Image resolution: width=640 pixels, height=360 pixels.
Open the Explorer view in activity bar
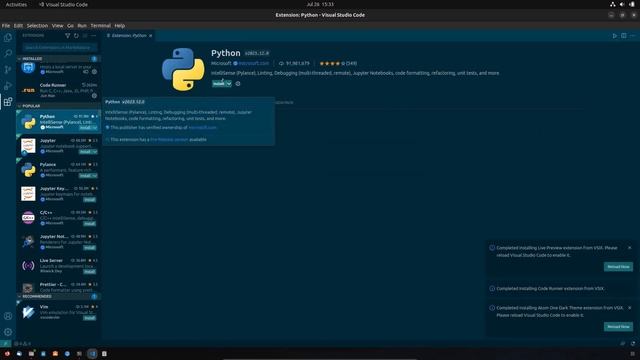(x=8, y=38)
